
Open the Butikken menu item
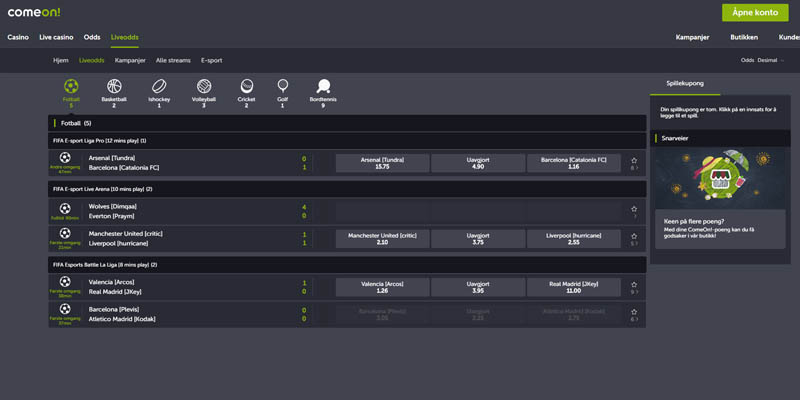[744, 37]
